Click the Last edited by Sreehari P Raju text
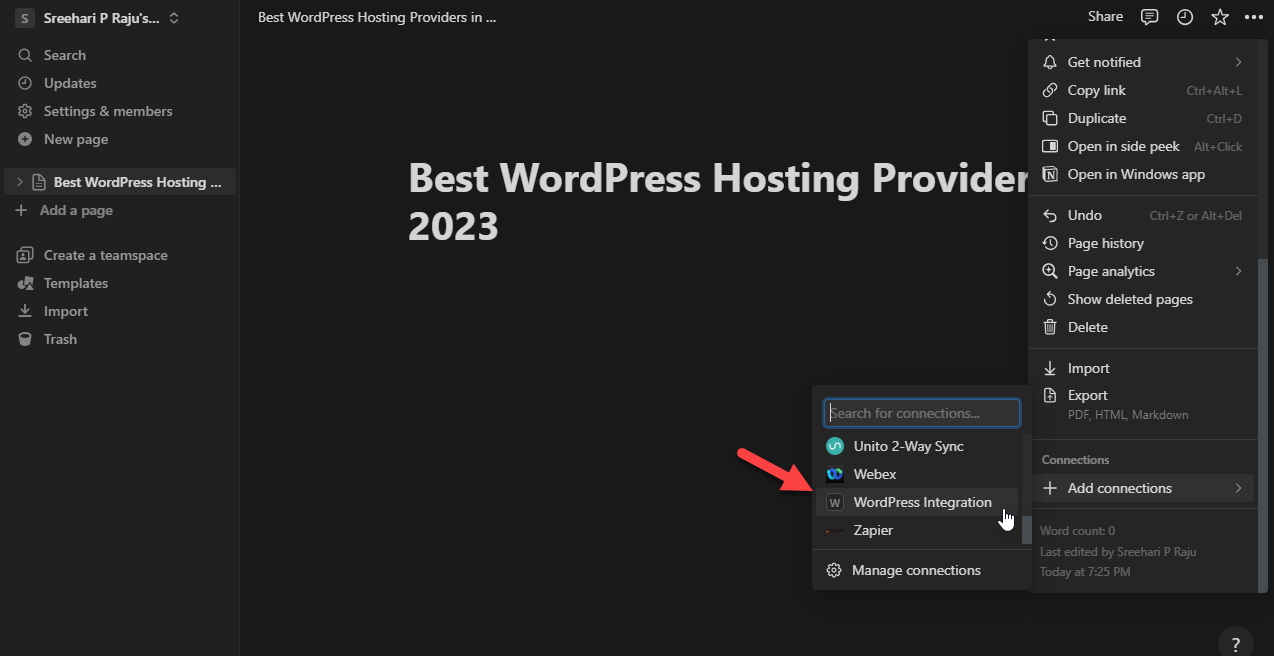Image resolution: width=1274 pixels, height=656 pixels. coord(1118,552)
